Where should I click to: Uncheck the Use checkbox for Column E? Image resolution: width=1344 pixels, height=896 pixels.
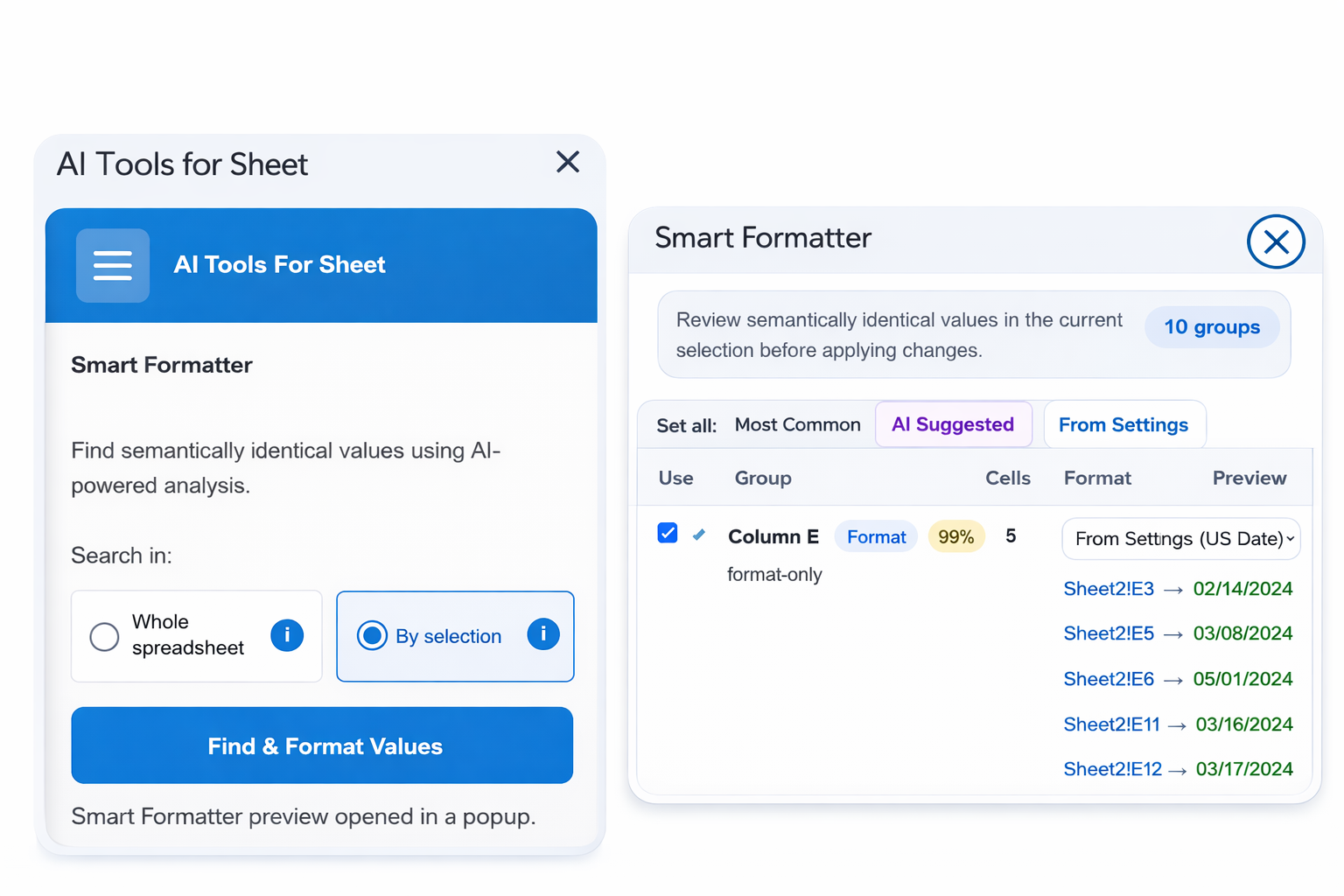[668, 533]
